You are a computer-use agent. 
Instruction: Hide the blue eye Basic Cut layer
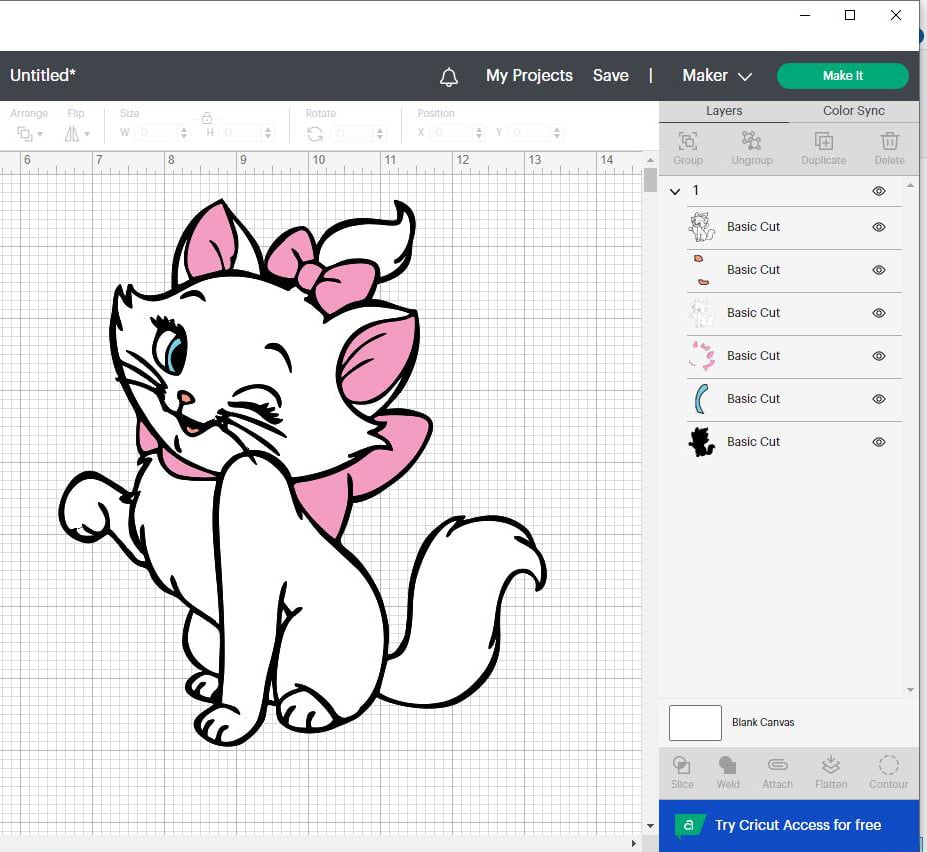[x=879, y=399]
